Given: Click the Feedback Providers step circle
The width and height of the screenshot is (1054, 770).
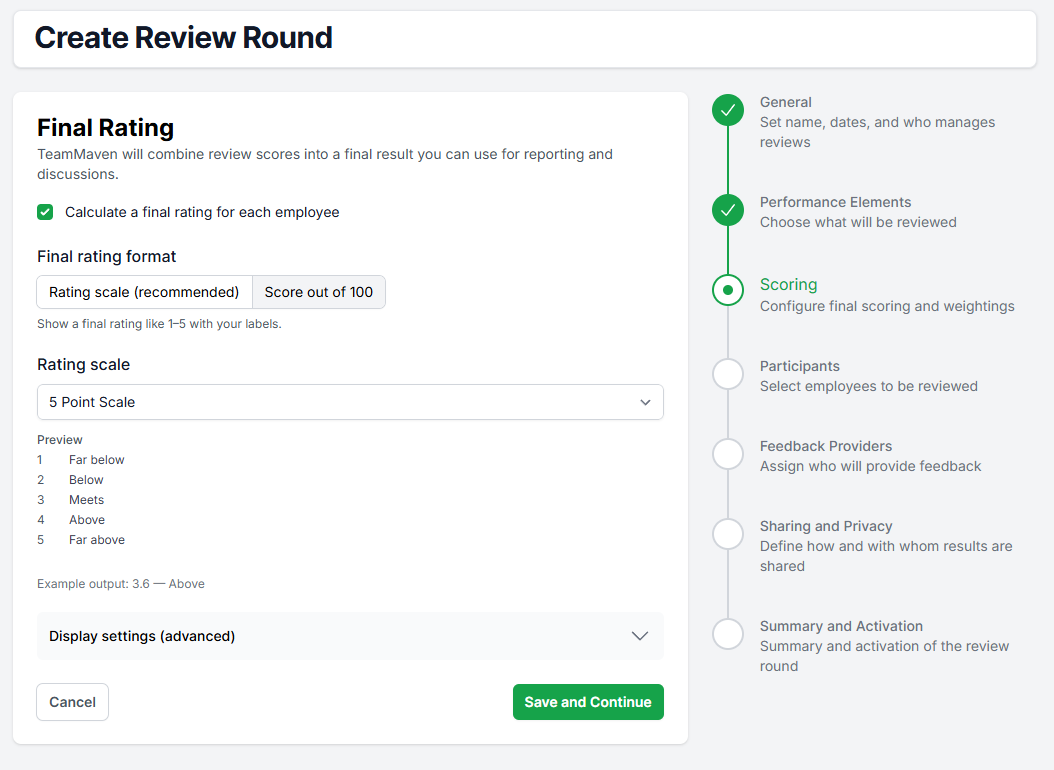Looking at the screenshot, I should 728,454.
